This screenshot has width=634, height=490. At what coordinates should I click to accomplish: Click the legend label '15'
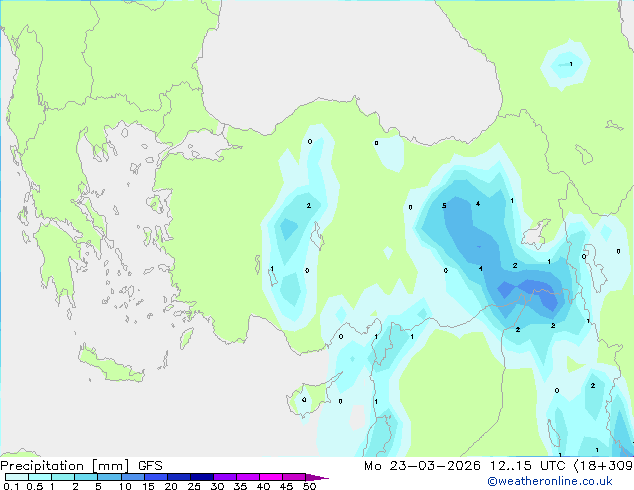pos(148,486)
